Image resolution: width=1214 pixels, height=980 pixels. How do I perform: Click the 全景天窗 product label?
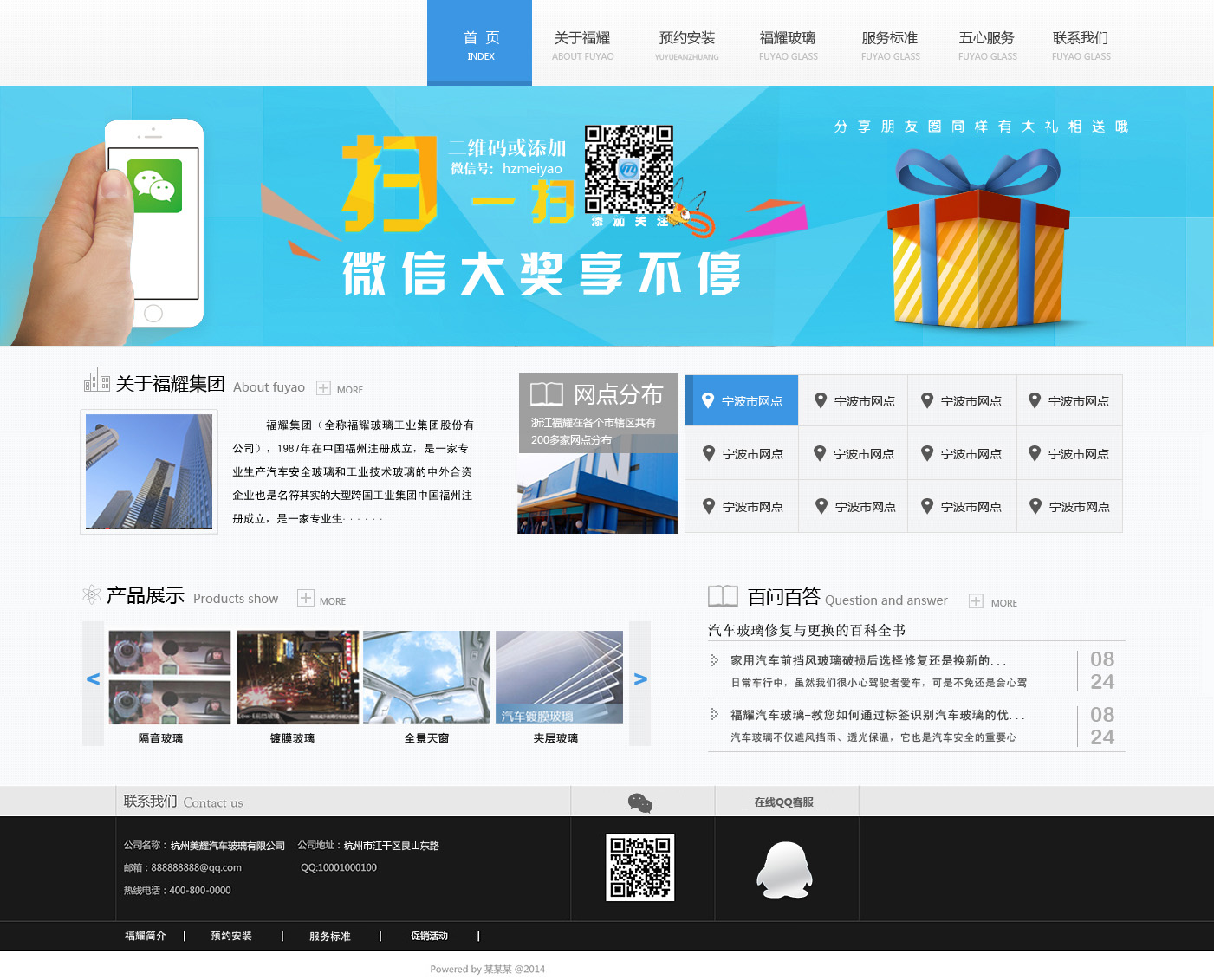(426, 738)
